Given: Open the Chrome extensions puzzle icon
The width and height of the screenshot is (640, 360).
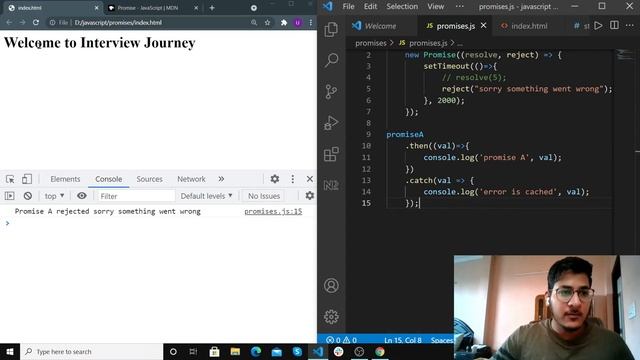Looking at the screenshot, I should (x=284, y=22).
